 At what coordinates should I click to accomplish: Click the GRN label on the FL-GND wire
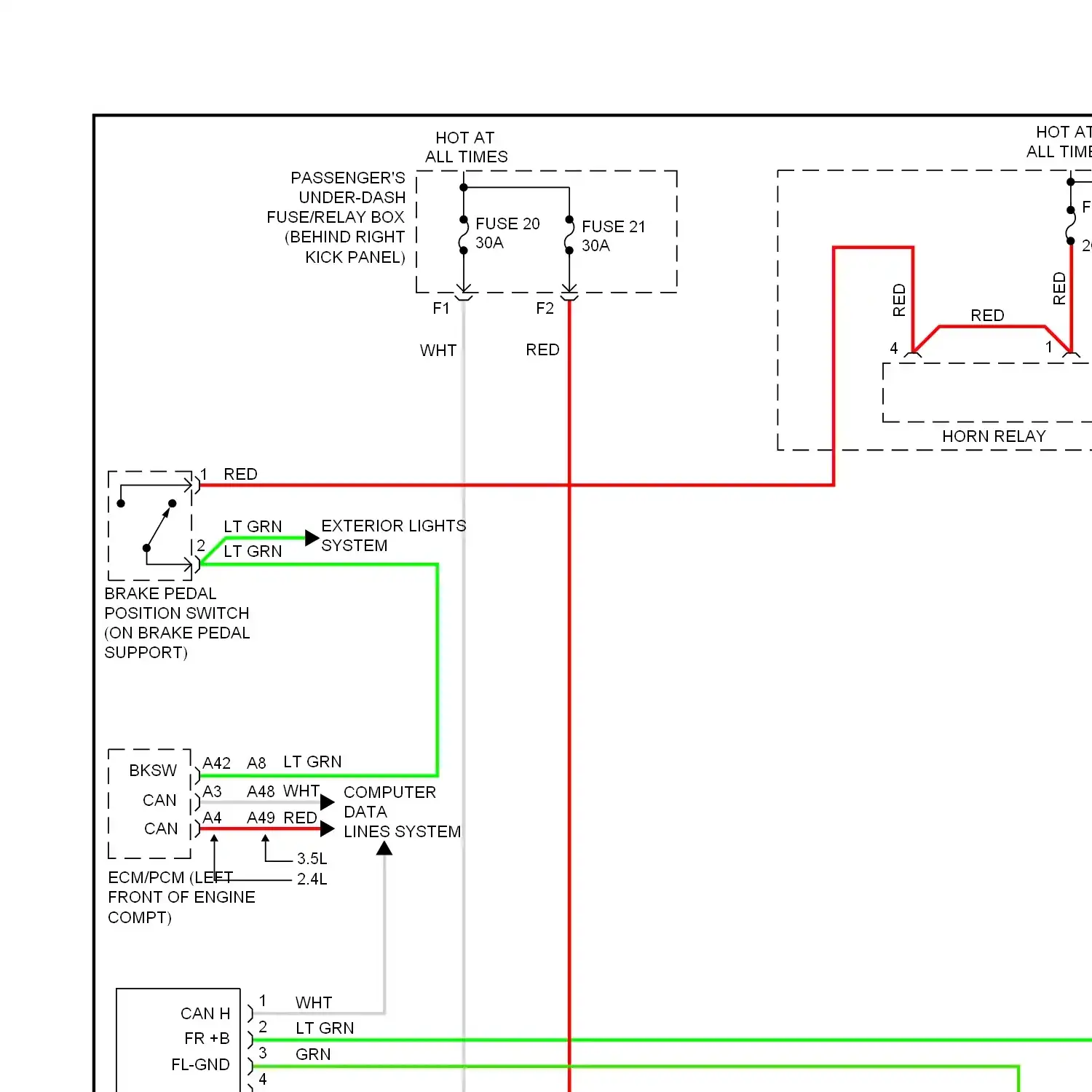point(313,1054)
